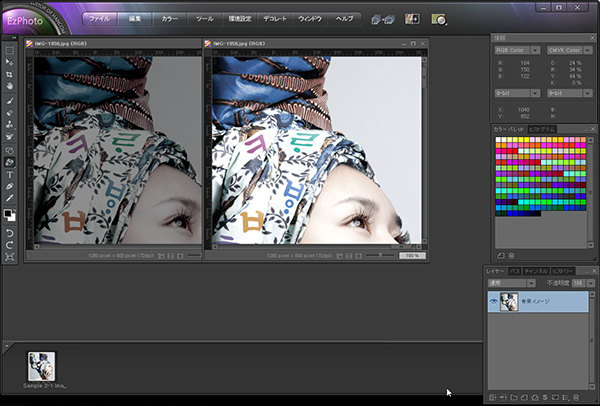The width and height of the screenshot is (600, 406).
Task: Click the trash icon in the Layers panel
Action: (x=576, y=398)
